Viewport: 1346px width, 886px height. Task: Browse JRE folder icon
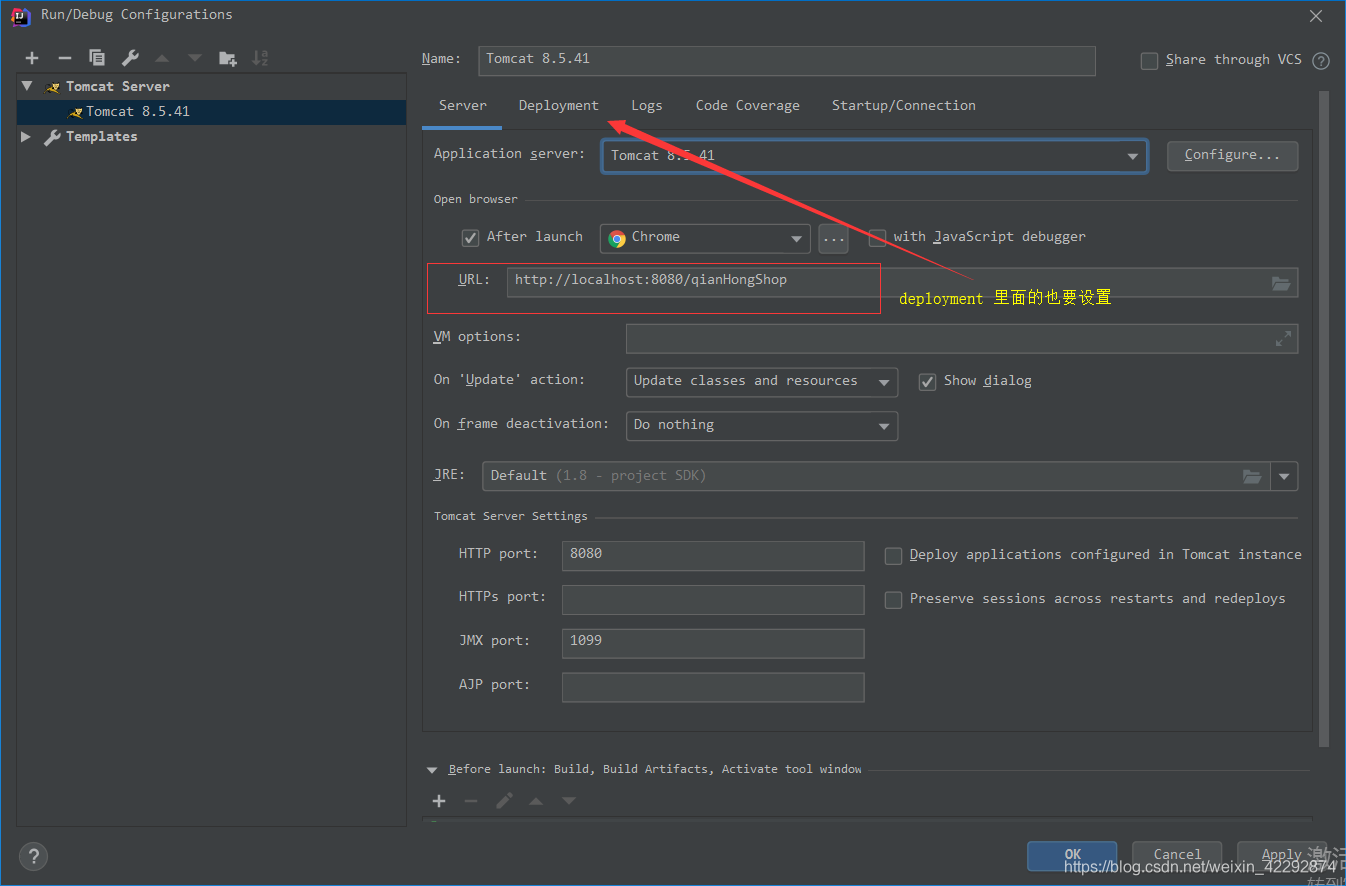[x=1252, y=476]
